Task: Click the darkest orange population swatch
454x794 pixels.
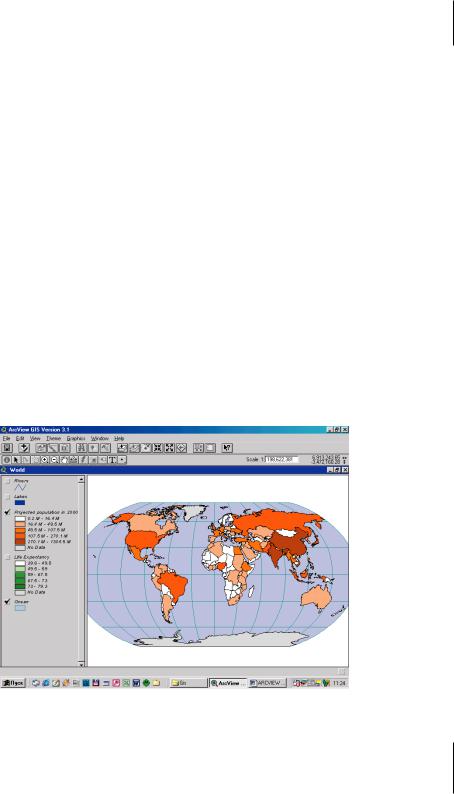Action: click(20, 541)
